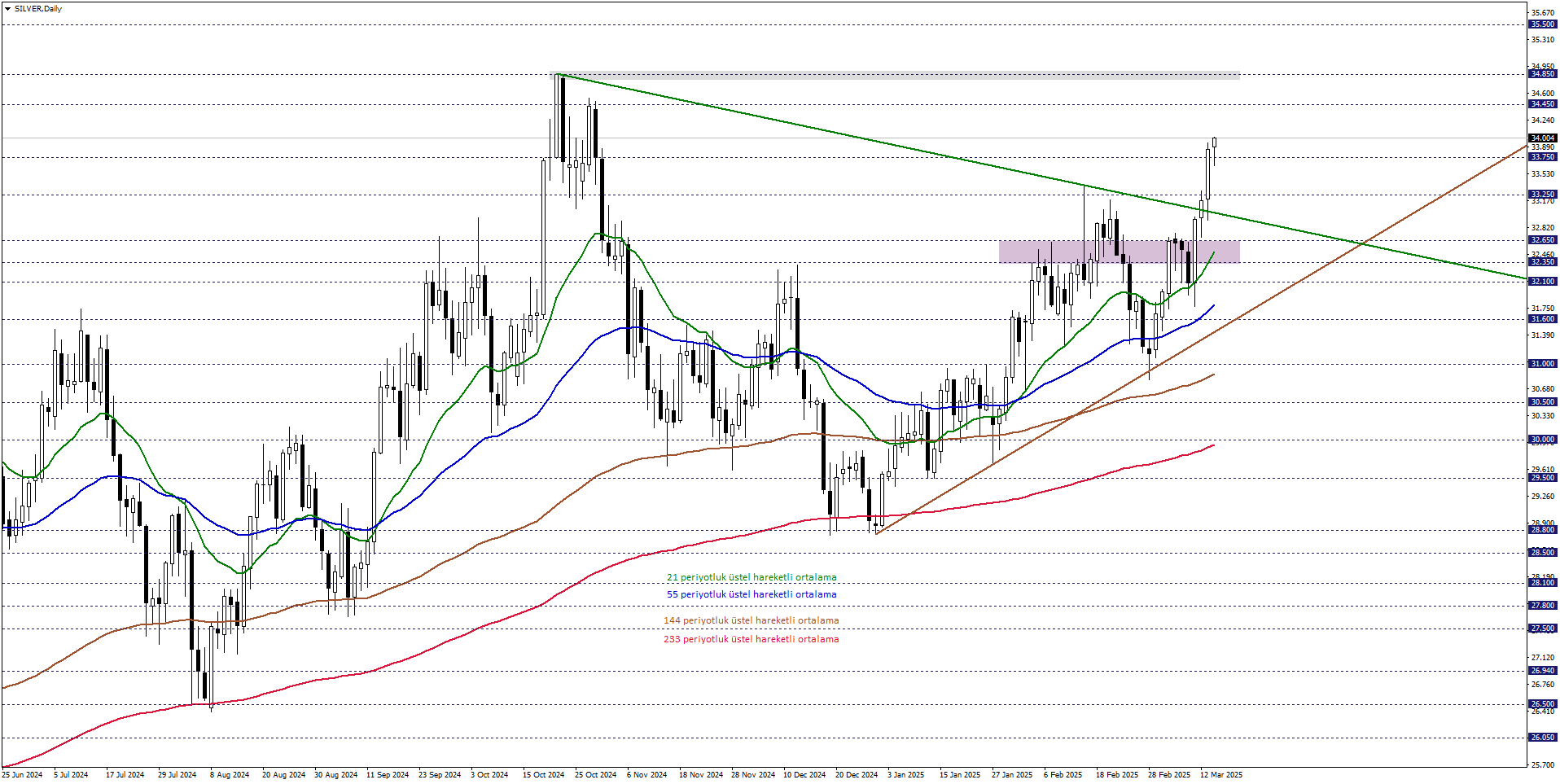Click the 28.100 price level label
The width and height of the screenshot is (1560, 784).
1543,583
